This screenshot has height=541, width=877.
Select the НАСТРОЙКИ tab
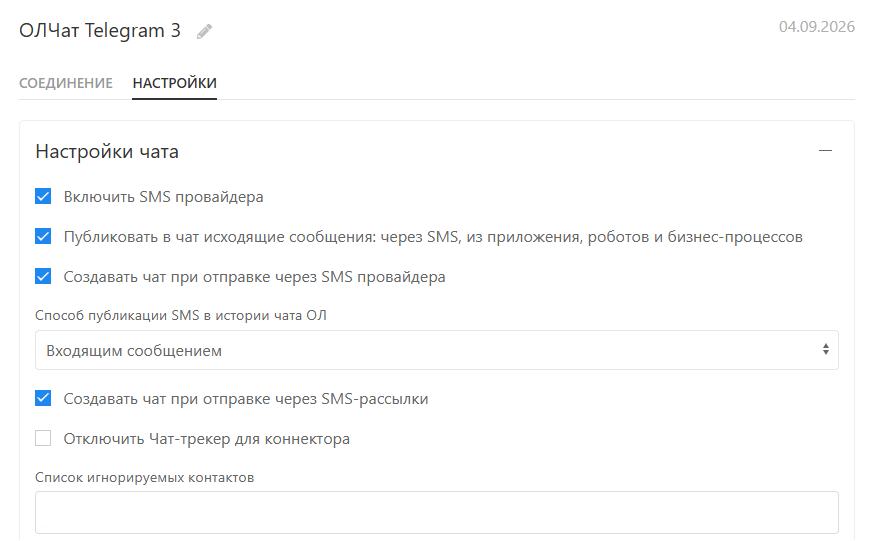coord(175,83)
